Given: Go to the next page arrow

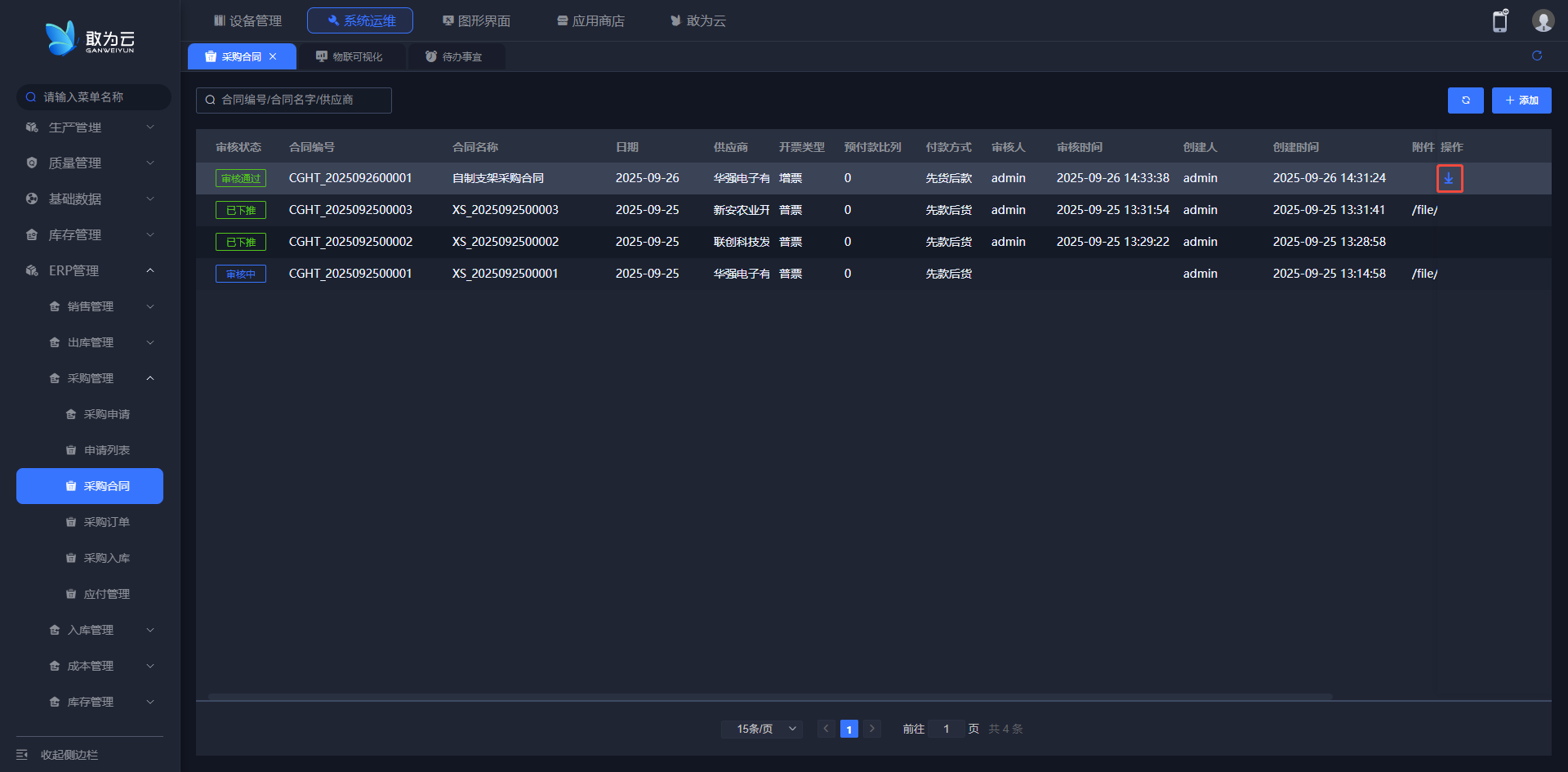Looking at the screenshot, I should 871,729.
